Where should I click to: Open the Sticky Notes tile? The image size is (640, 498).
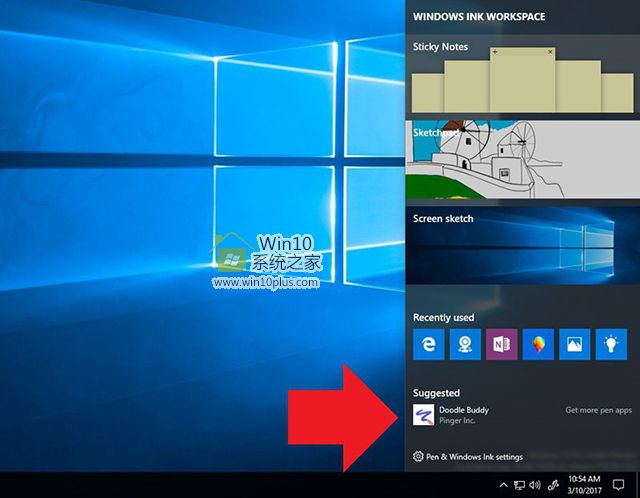click(x=522, y=75)
